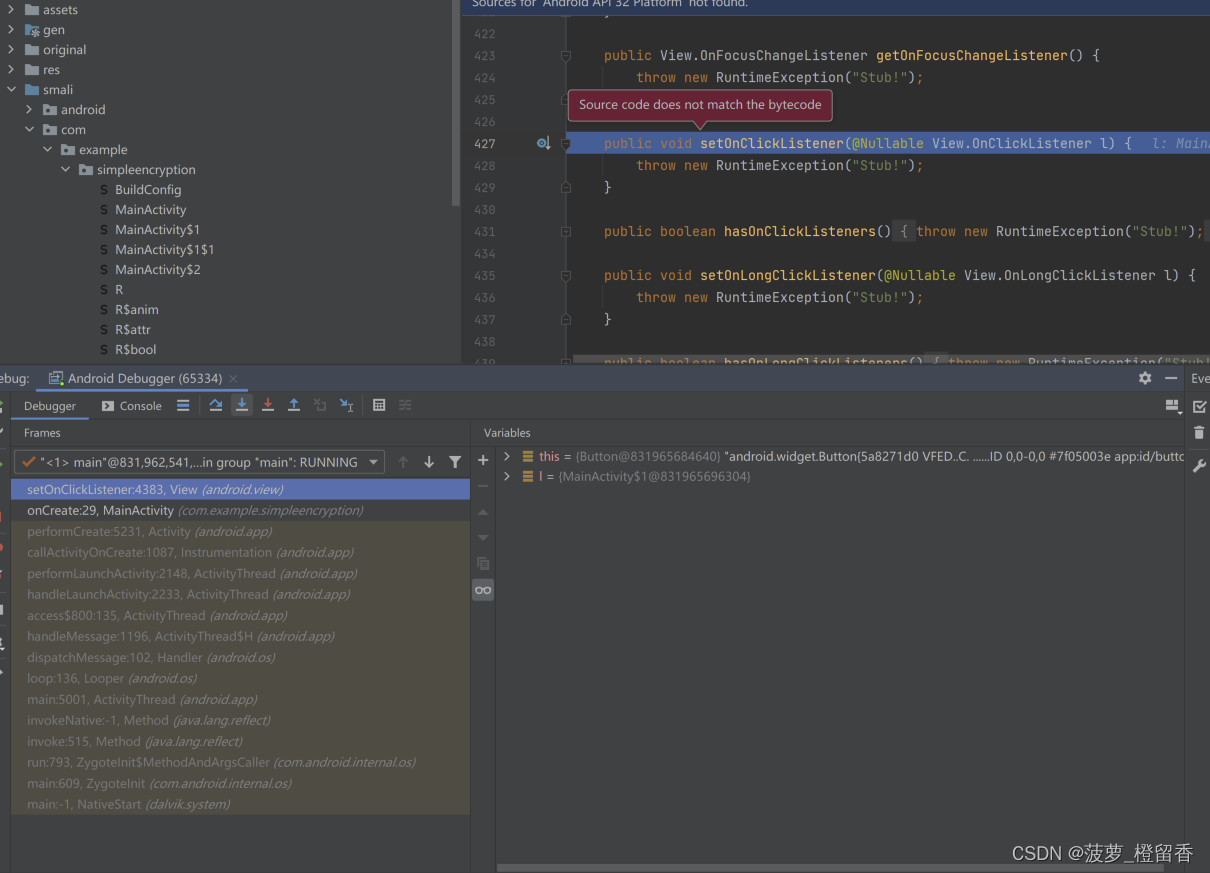1210x873 pixels.
Task: Open the R$bool smali file
Action: pos(135,350)
